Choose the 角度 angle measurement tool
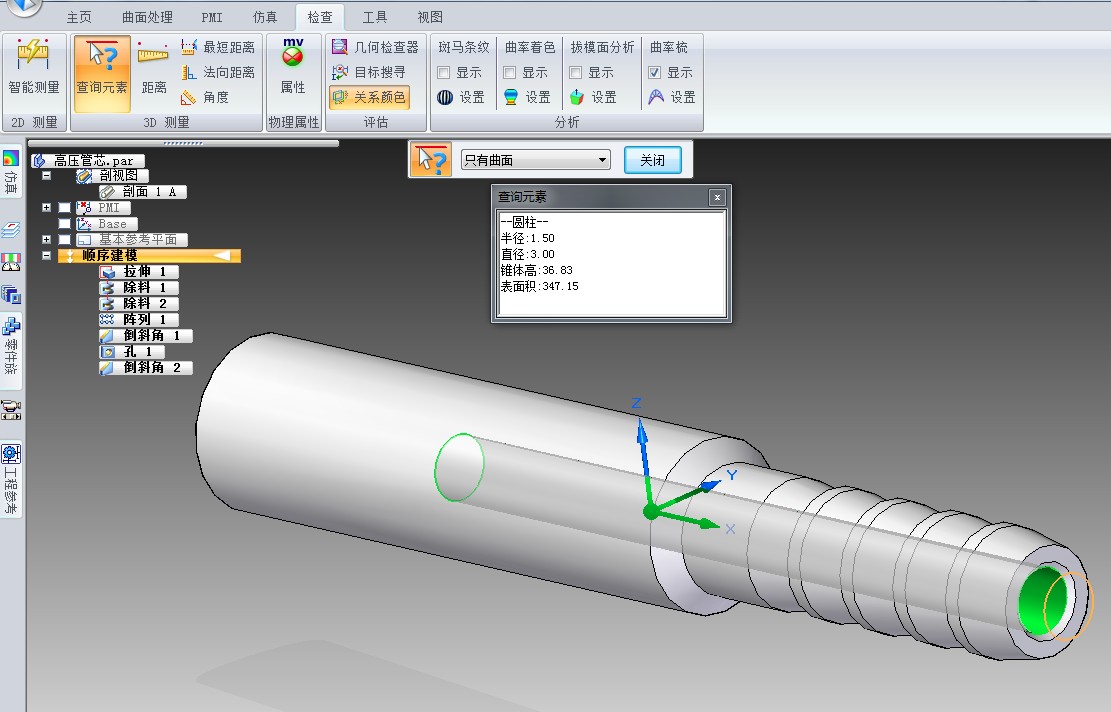1111x712 pixels. 205,97
